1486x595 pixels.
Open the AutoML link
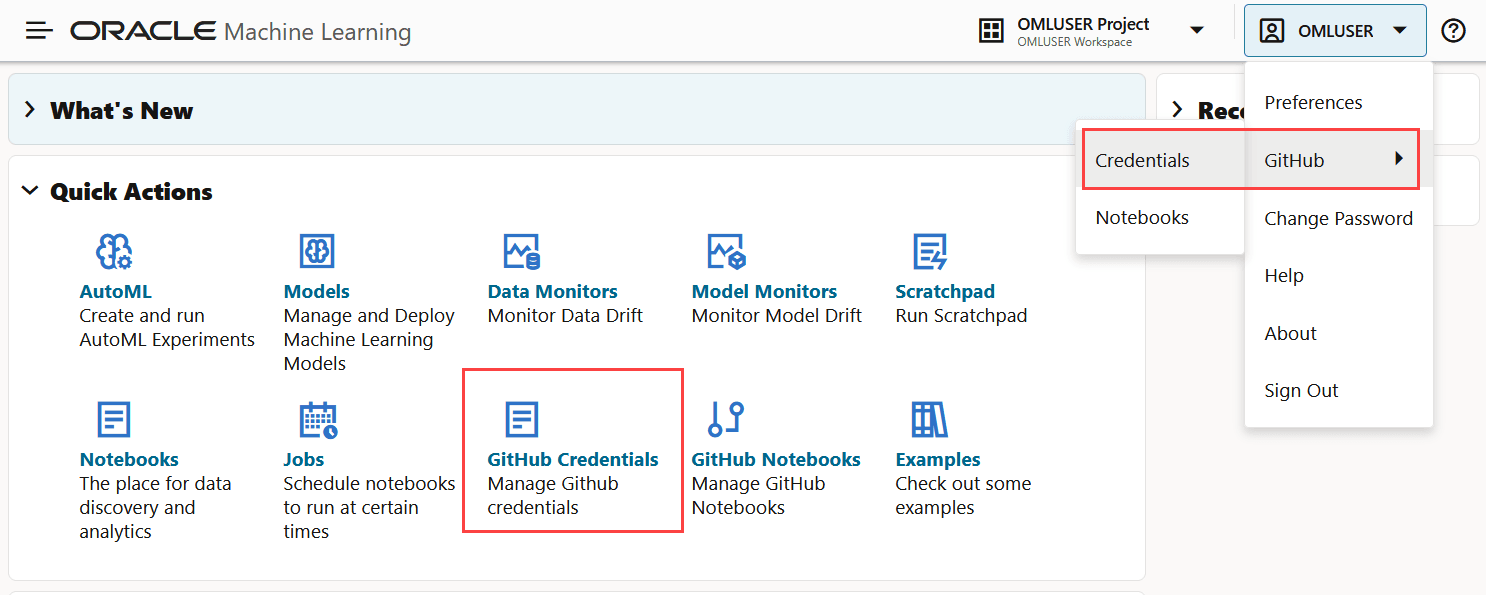pos(116,292)
